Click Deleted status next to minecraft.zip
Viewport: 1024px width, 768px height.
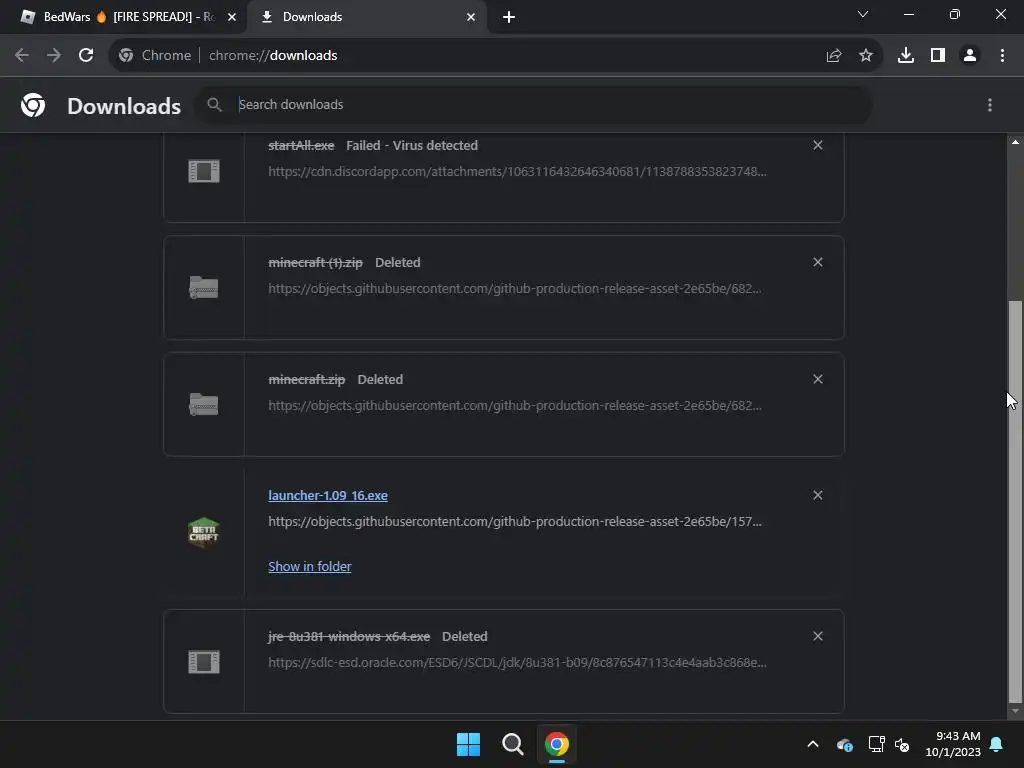click(380, 379)
